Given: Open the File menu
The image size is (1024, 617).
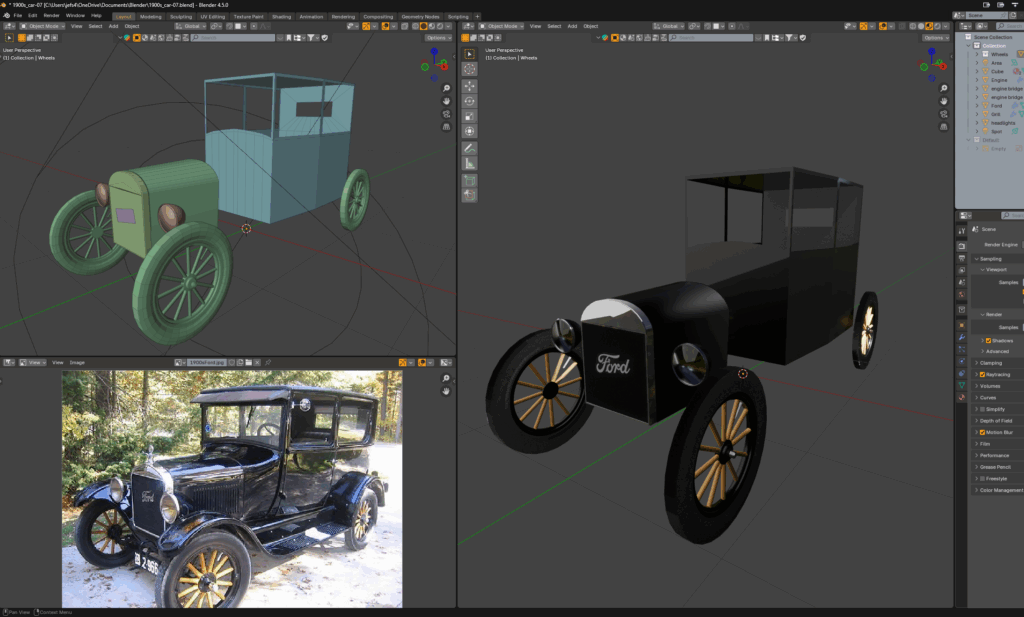Looking at the screenshot, I should coord(18,16).
